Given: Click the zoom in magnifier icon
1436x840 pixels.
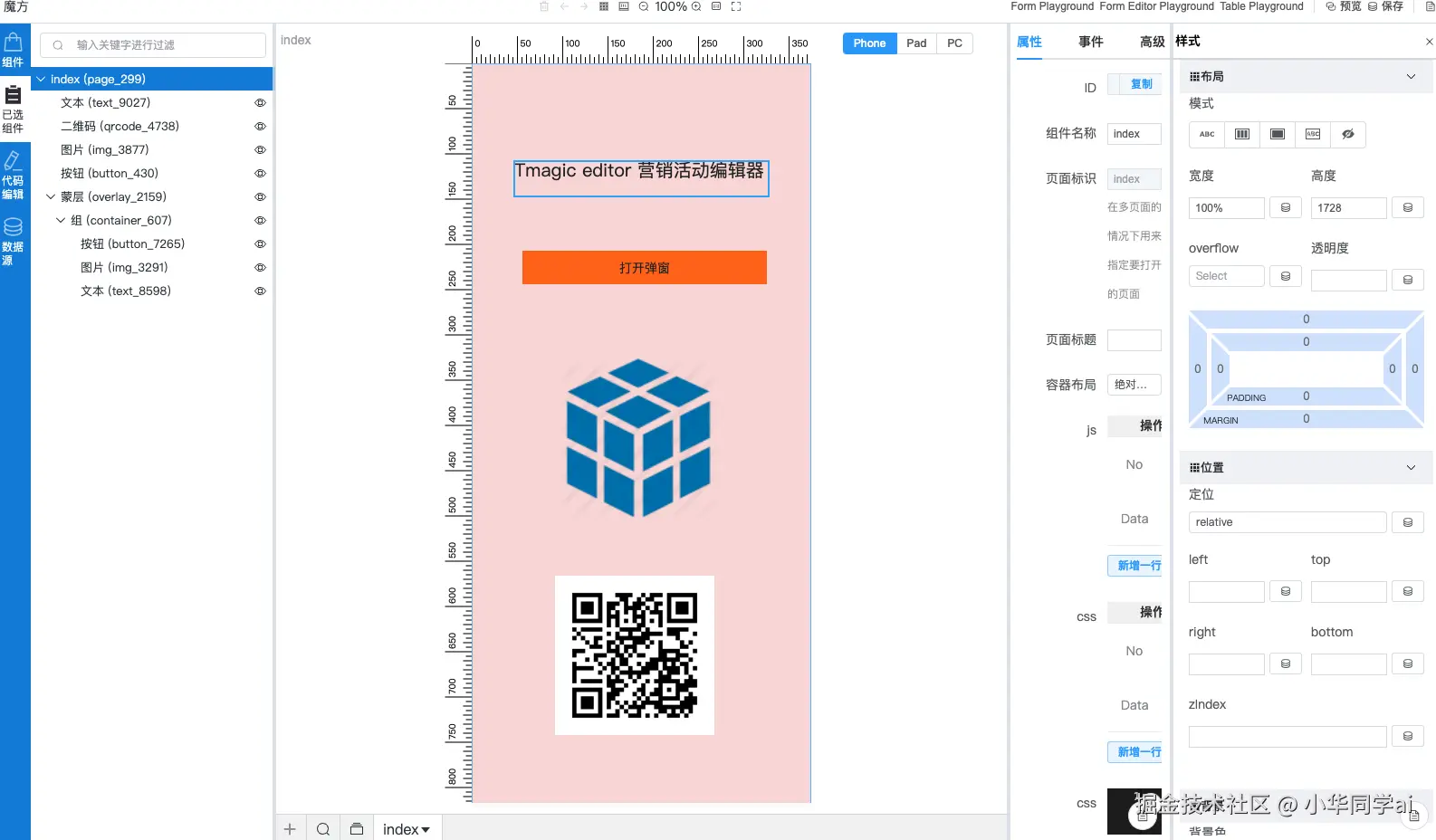Looking at the screenshot, I should 696,6.
